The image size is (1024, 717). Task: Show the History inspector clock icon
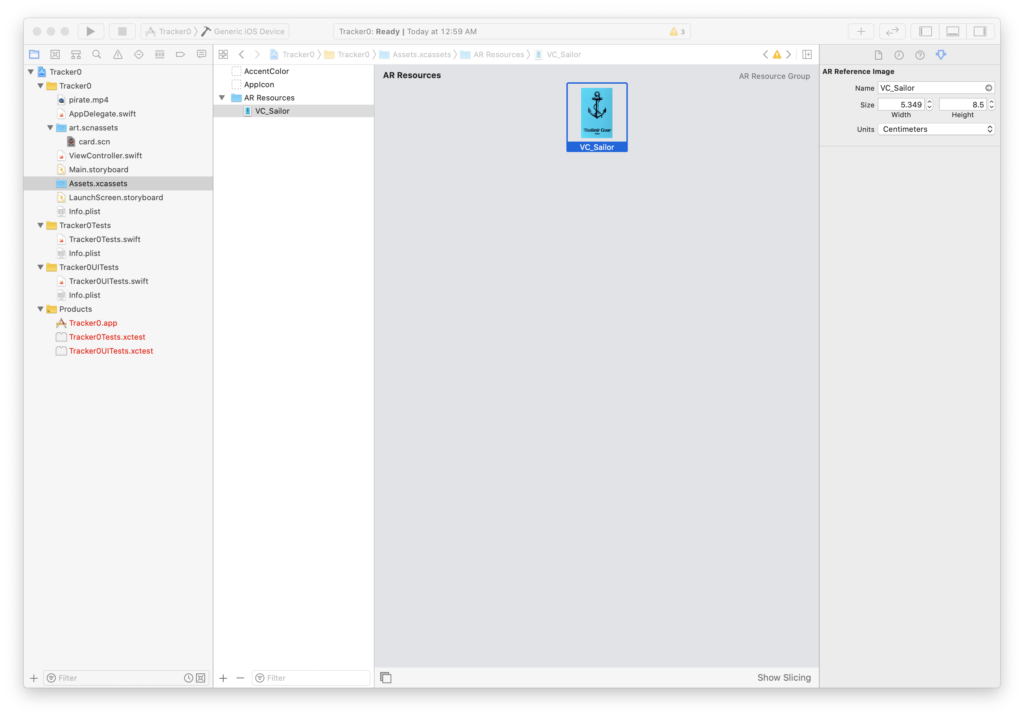pos(899,55)
